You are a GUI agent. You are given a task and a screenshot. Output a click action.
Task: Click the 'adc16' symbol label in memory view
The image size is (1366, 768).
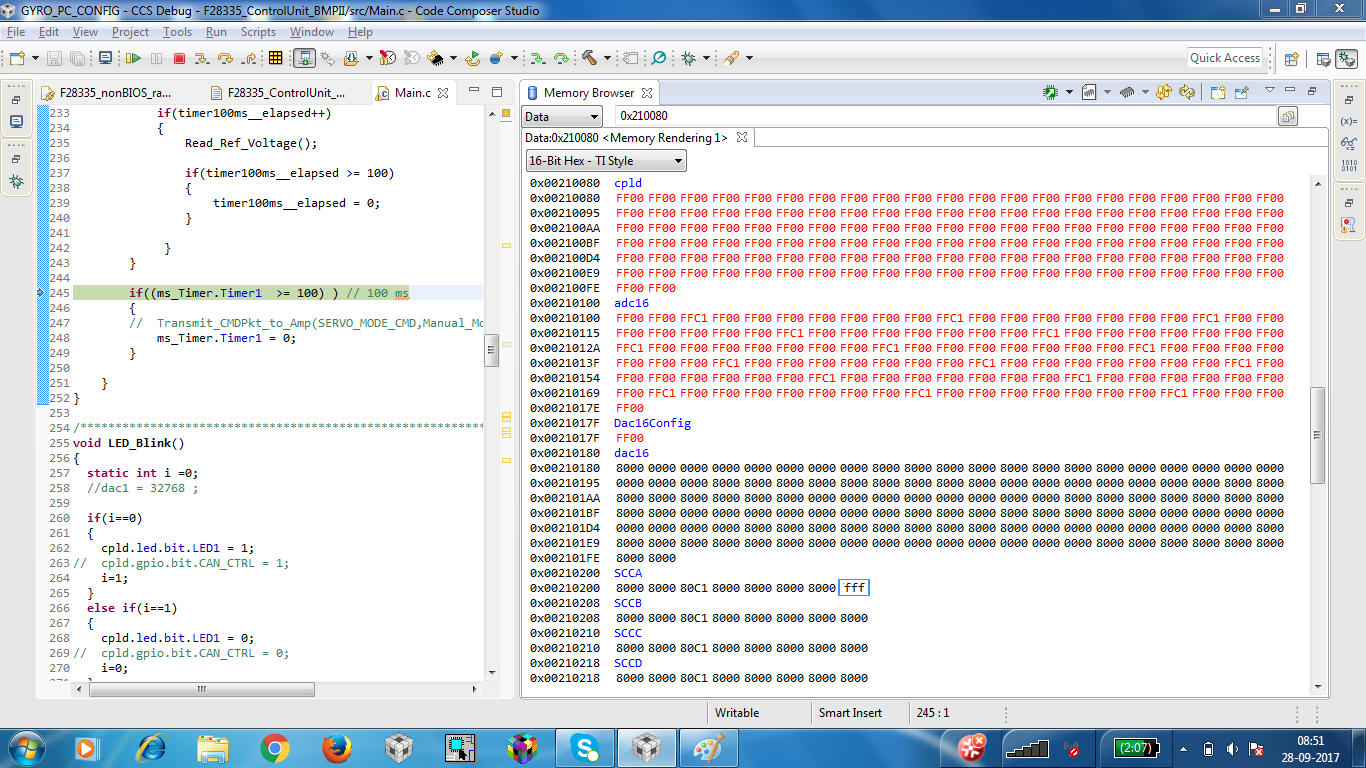click(631, 303)
